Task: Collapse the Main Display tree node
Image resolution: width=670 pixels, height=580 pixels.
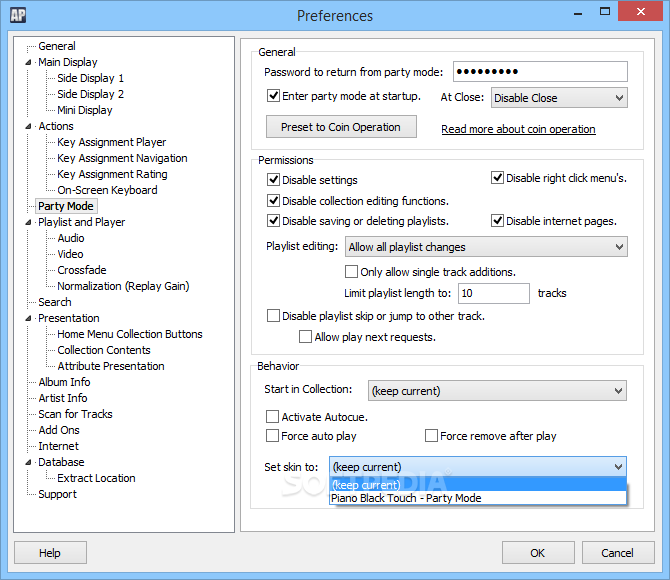Action: pos(28,62)
